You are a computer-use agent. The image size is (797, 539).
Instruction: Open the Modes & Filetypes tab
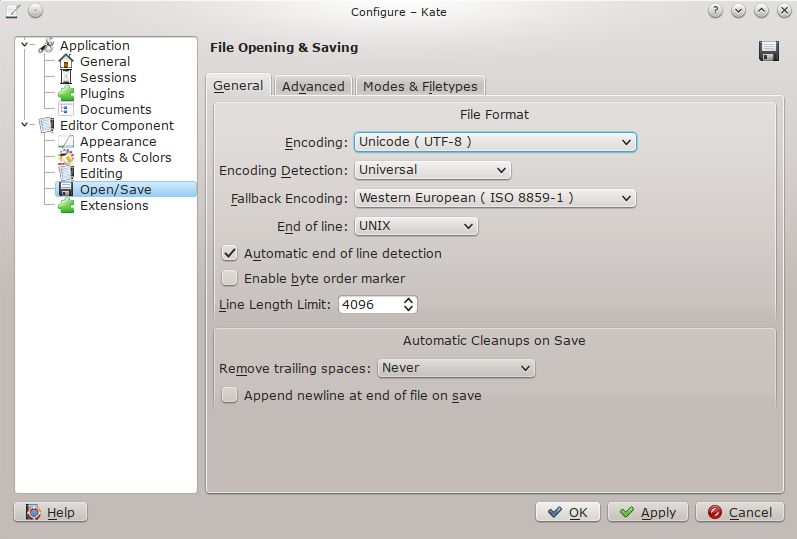[x=420, y=87]
